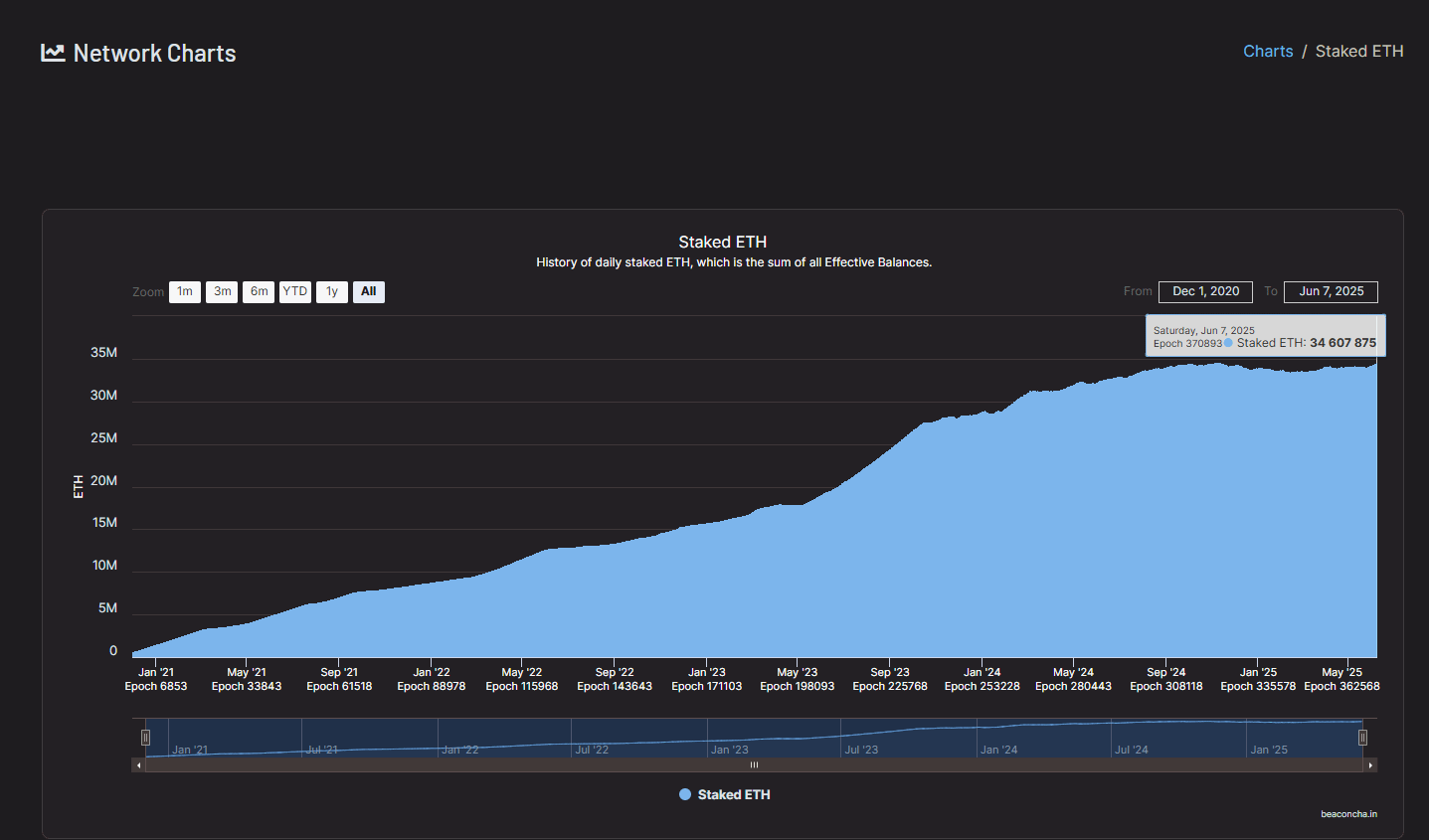
Task: Open the beaconcha.in credits link
Action: point(1348,814)
